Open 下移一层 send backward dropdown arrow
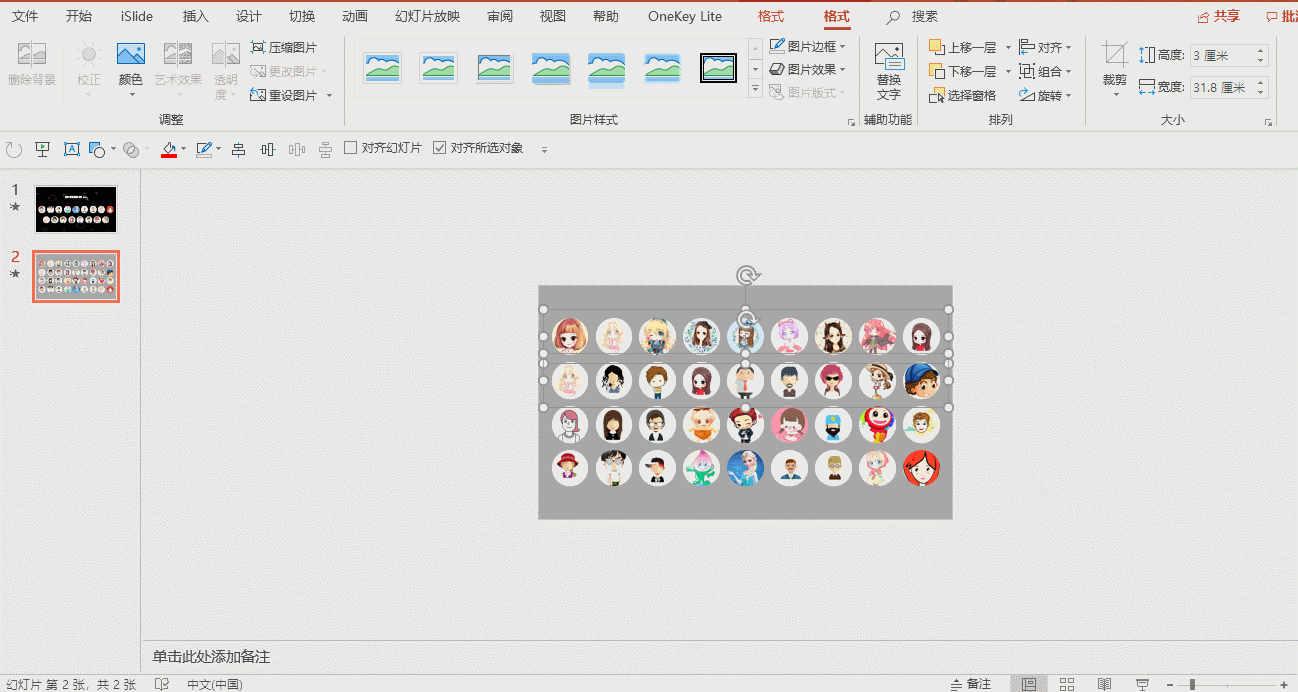This screenshot has height=692, width=1298. 1007,72
